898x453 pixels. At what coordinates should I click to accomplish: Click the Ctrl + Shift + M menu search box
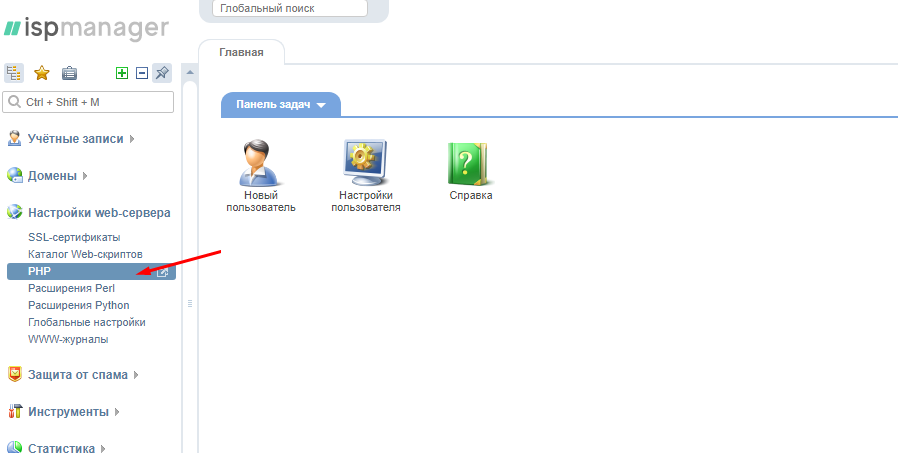coord(90,102)
